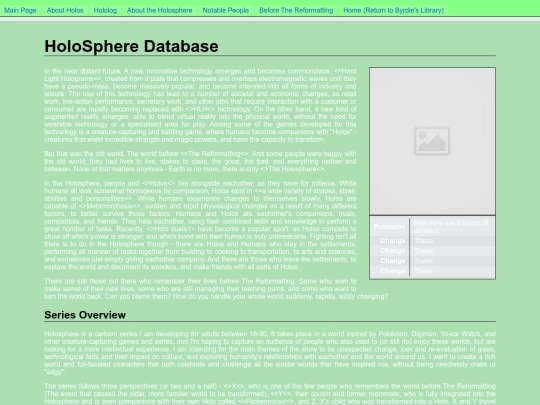The width and height of the screenshot is (540, 405).
Task: Click paragraph starting 'The series follows three perspectives'
Action: (x=270, y=394)
